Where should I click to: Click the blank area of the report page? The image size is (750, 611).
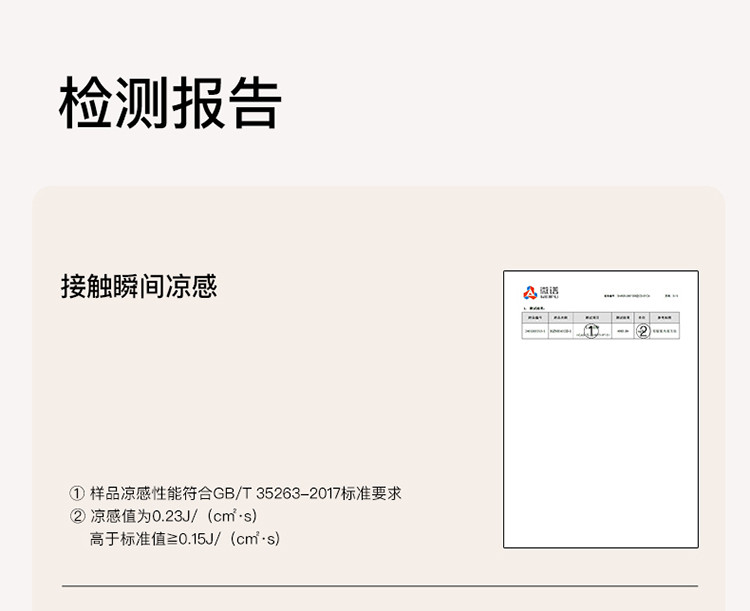pyautogui.click(x=600, y=450)
